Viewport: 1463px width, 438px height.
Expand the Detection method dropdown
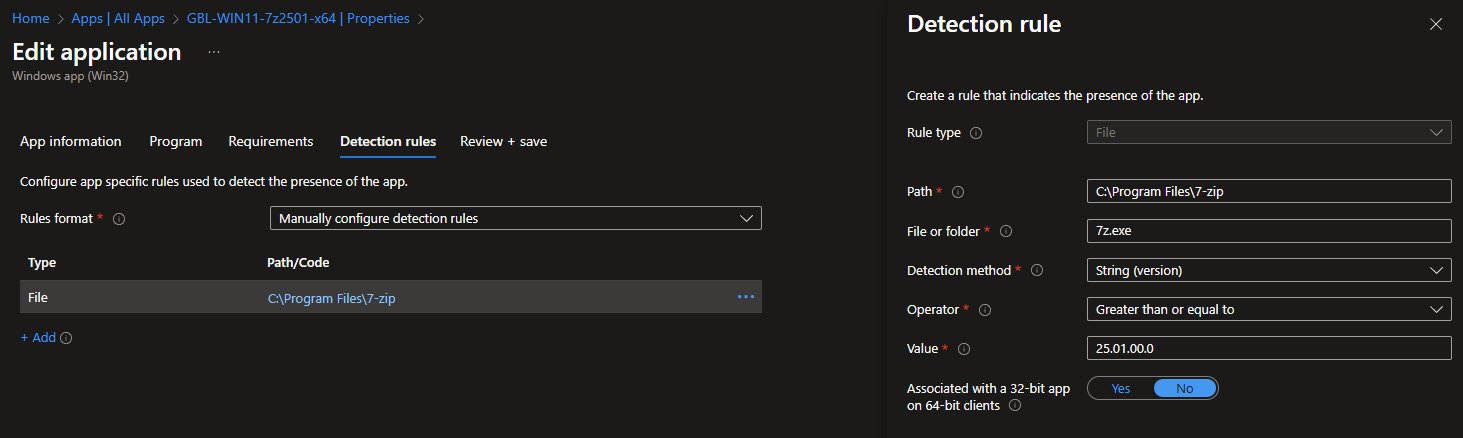point(1267,270)
